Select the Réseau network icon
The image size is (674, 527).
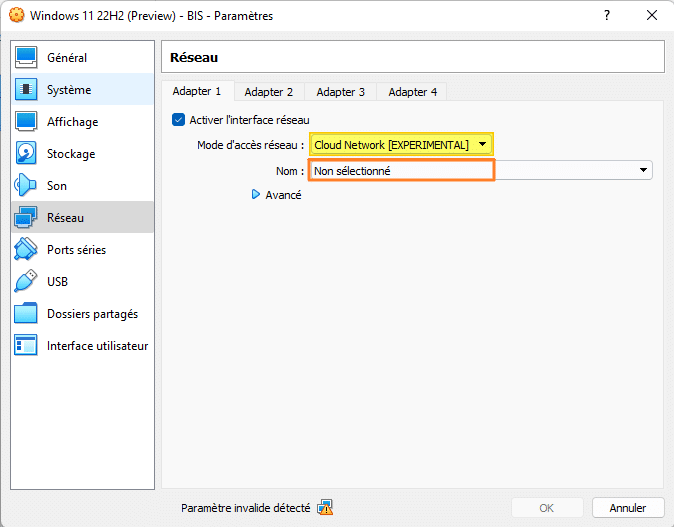[x=26, y=217]
